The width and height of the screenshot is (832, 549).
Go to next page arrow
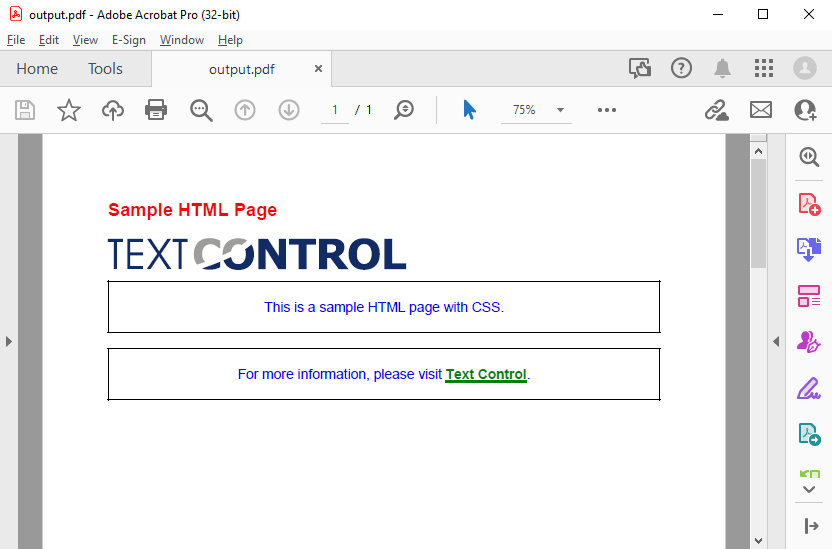pos(289,110)
